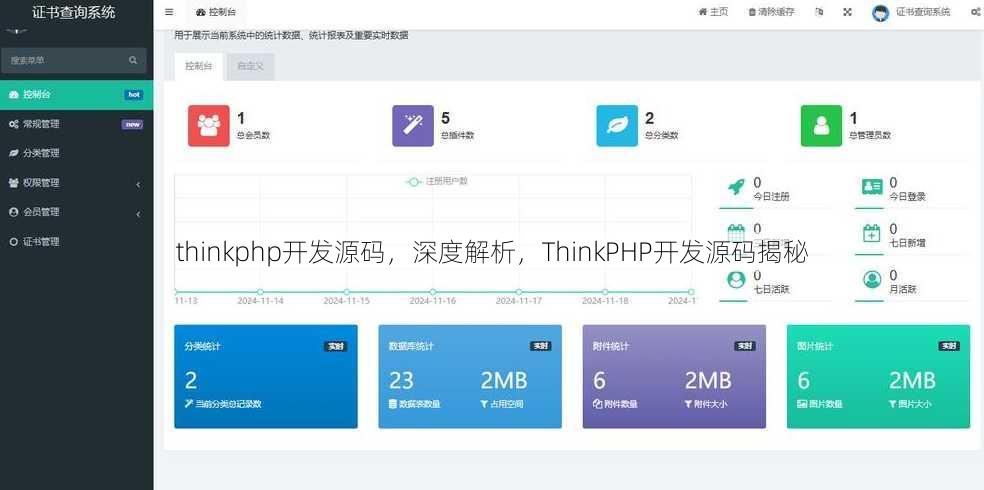The image size is (984, 490).
Task: Click the filter icon next to 占用空间
Action: (x=484, y=404)
